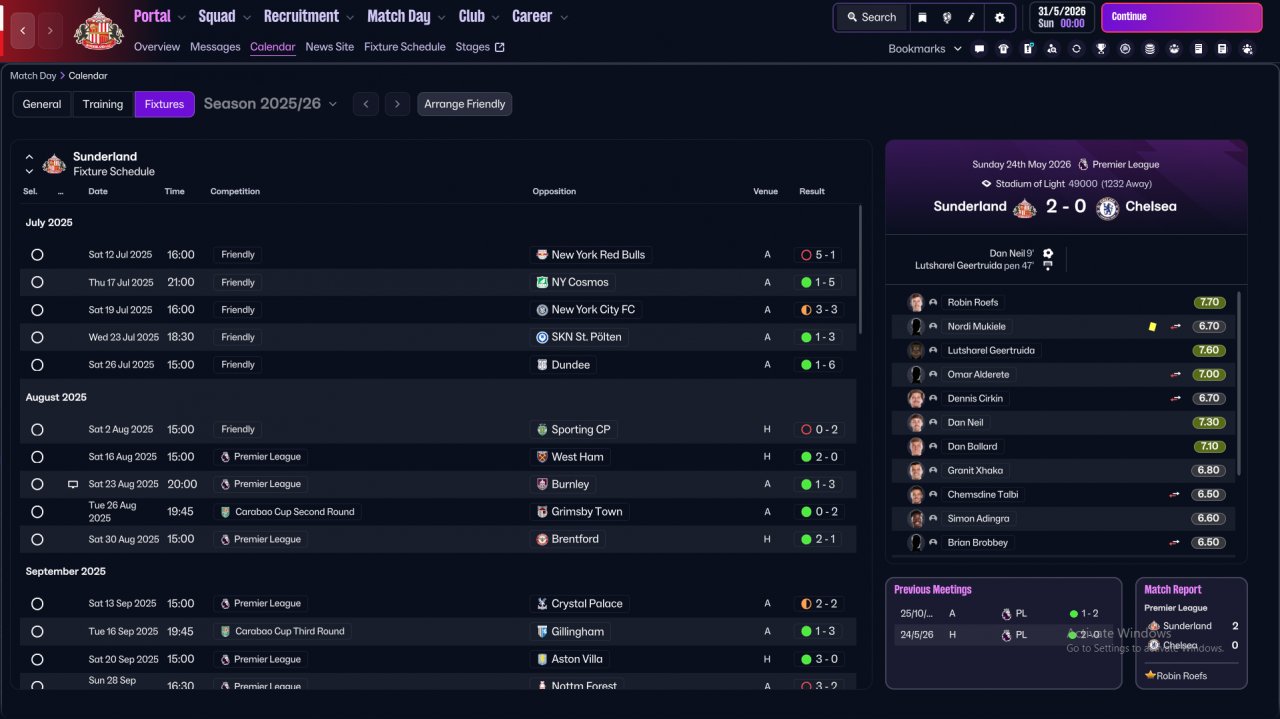Screen dimensions: 1280x719
Task: Open the external link icon next to Stages
Action: tap(500, 47)
